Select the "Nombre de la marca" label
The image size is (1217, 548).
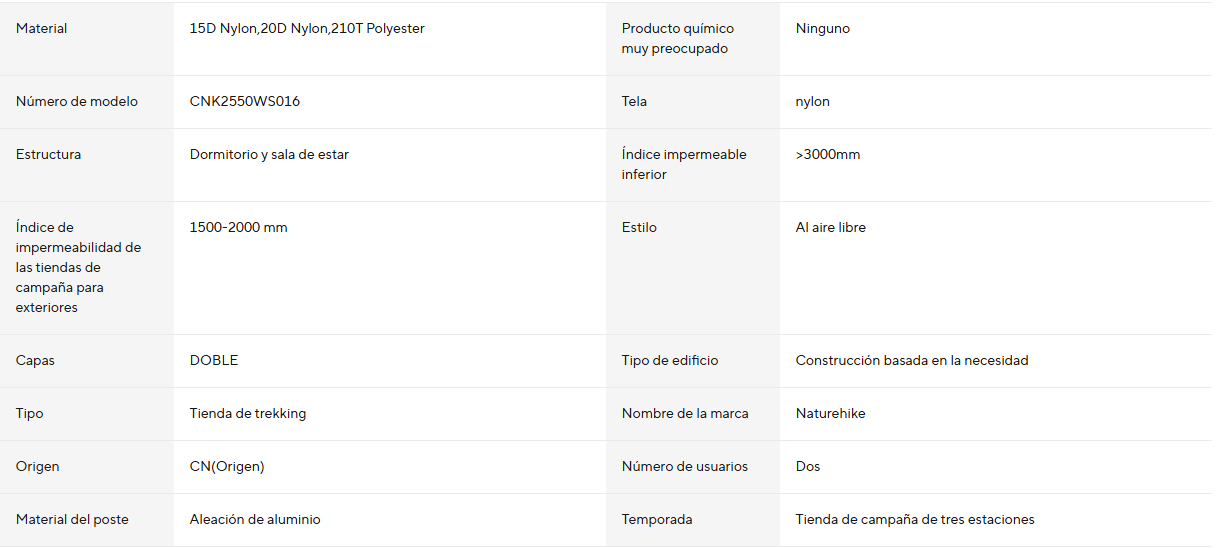(685, 414)
